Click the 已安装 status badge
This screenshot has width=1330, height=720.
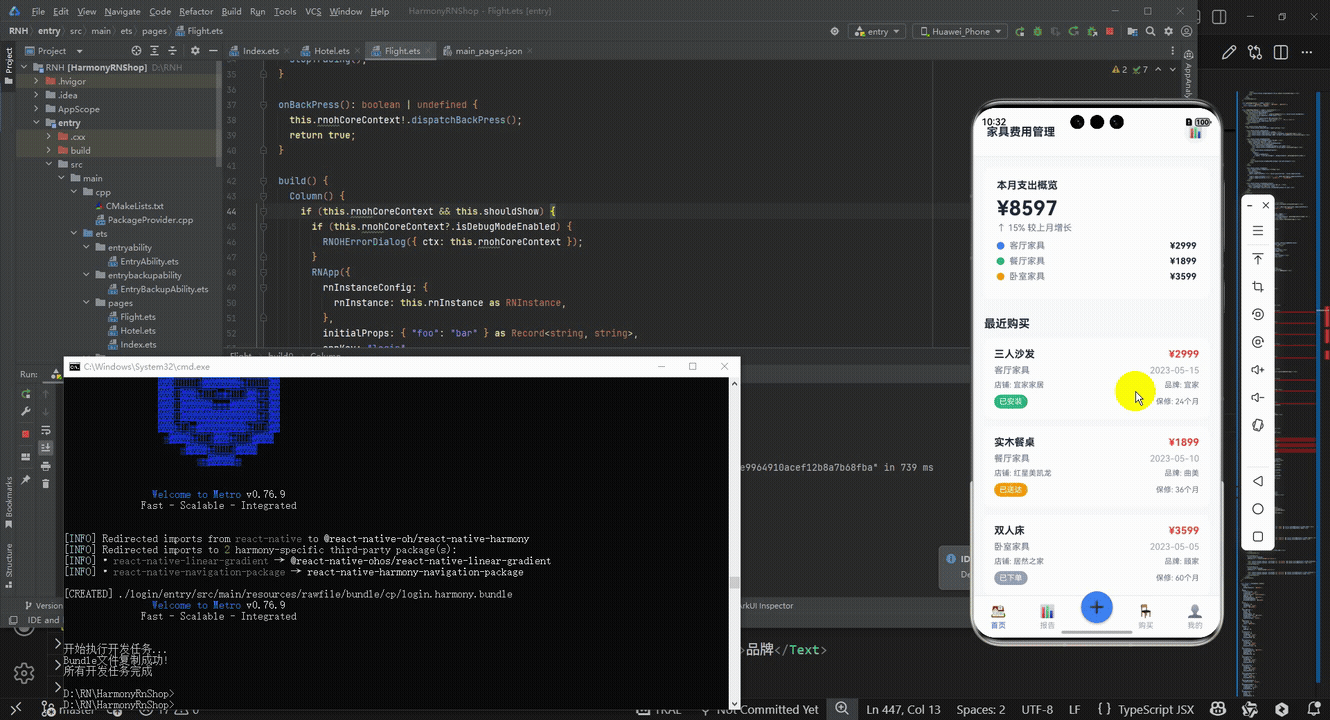click(1011, 401)
